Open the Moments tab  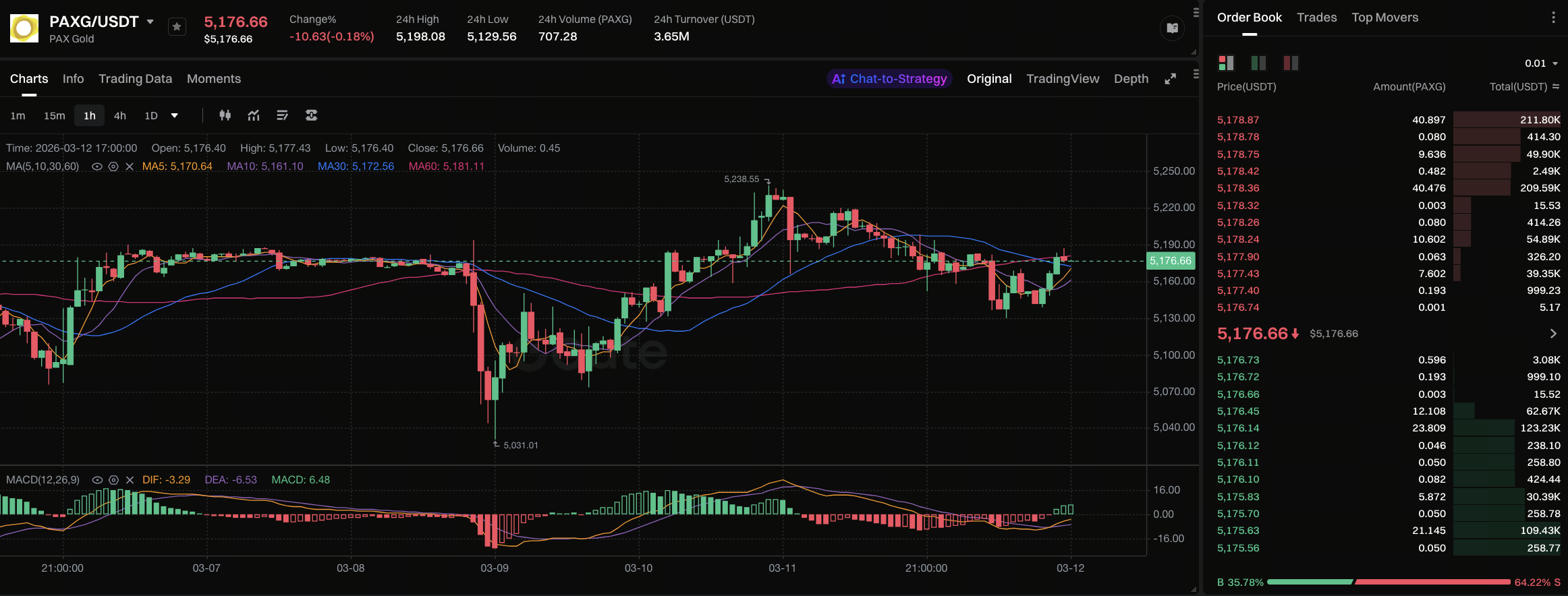coord(214,79)
